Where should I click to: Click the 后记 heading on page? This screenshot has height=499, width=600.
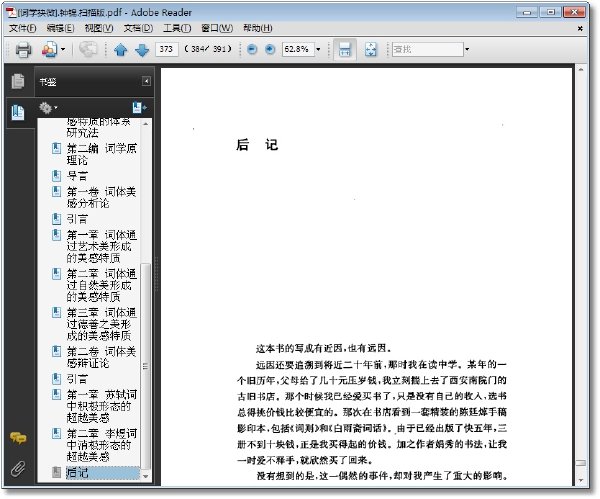(257, 145)
